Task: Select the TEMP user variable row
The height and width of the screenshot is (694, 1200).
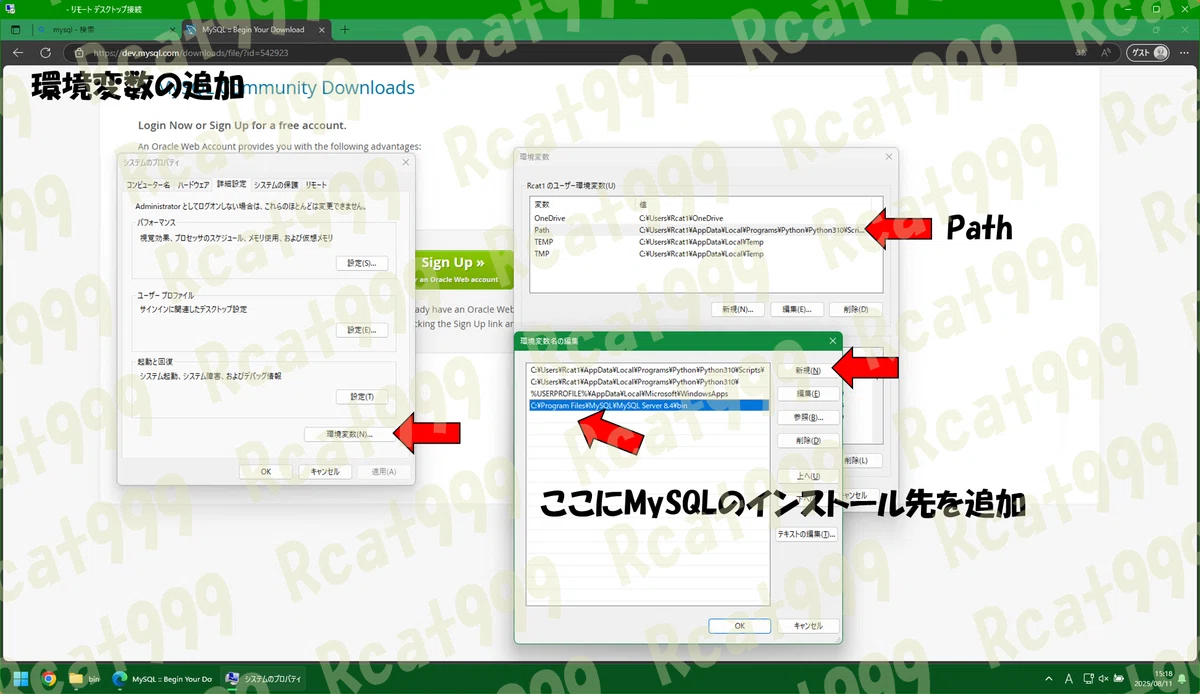Action: pos(706,242)
